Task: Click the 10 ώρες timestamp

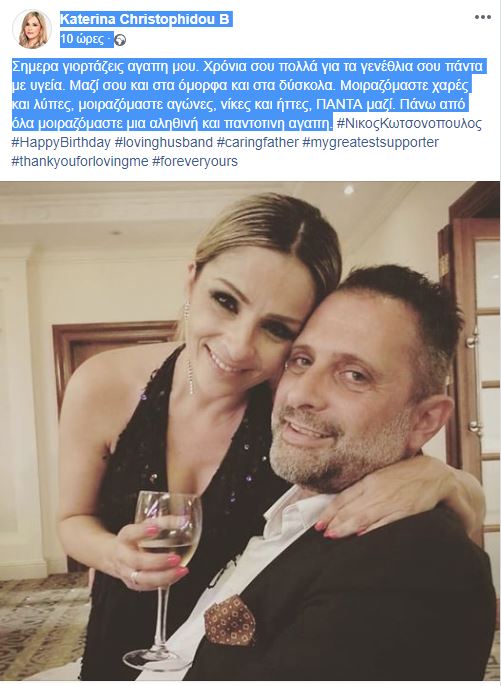Action: click(82, 39)
